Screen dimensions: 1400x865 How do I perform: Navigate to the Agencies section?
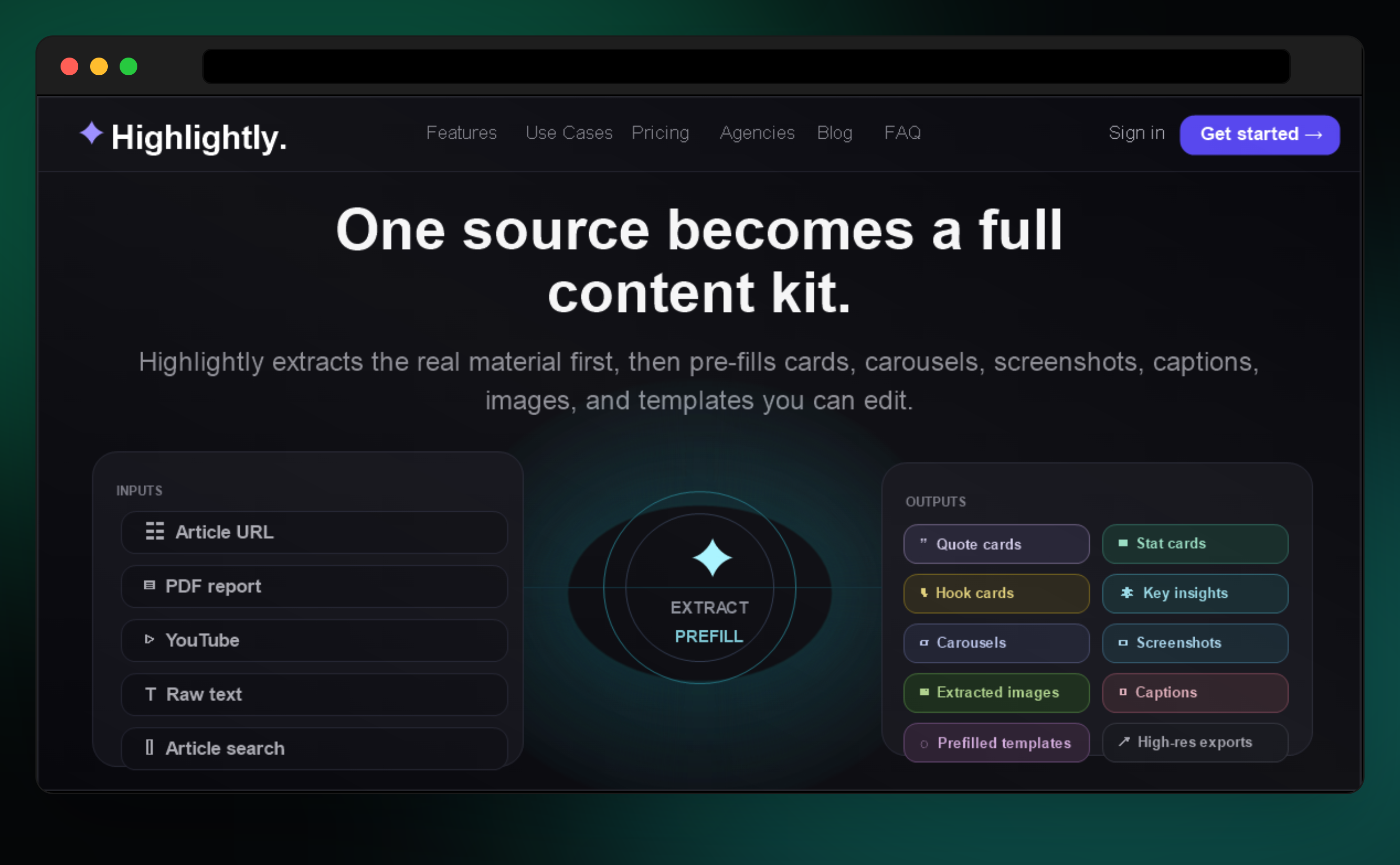(x=757, y=133)
